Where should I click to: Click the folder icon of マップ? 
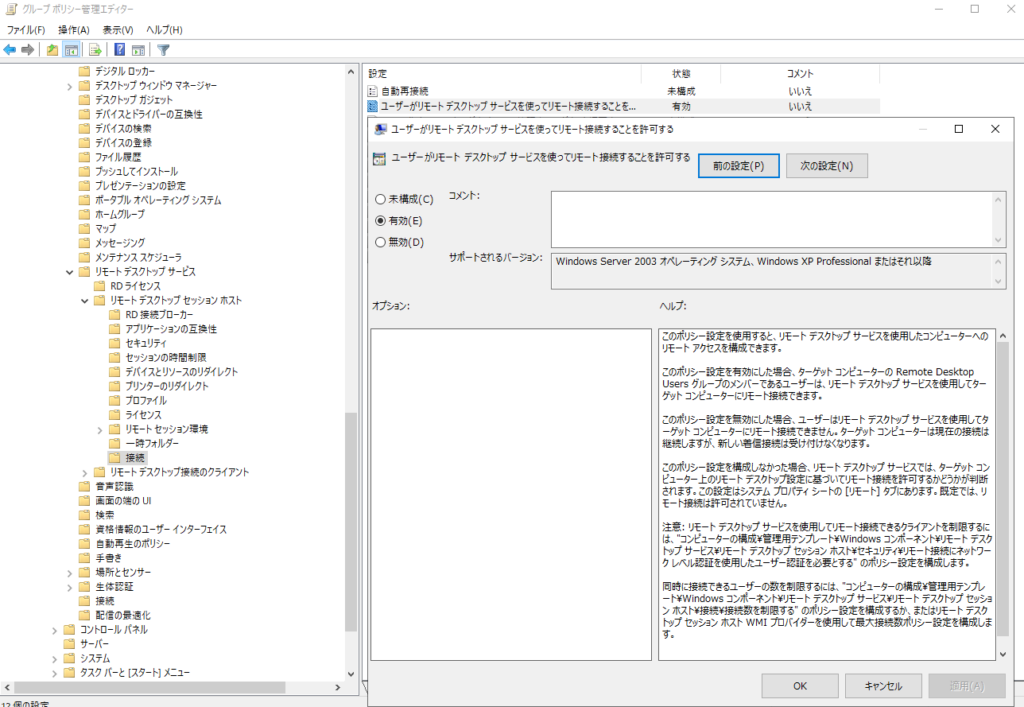click(84, 228)
